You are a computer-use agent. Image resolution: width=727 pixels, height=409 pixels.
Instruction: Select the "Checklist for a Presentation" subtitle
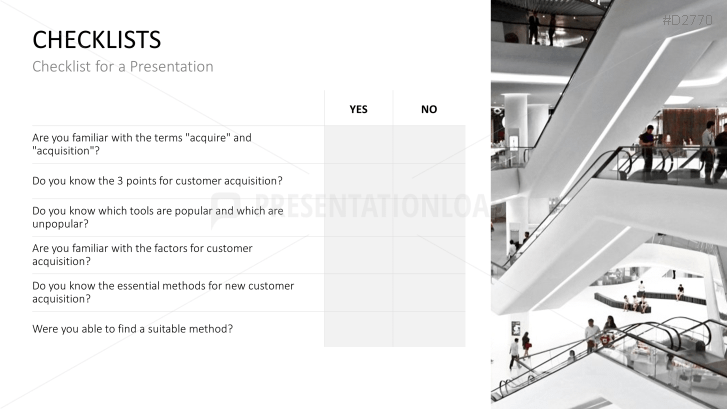(x=123, y=67)
